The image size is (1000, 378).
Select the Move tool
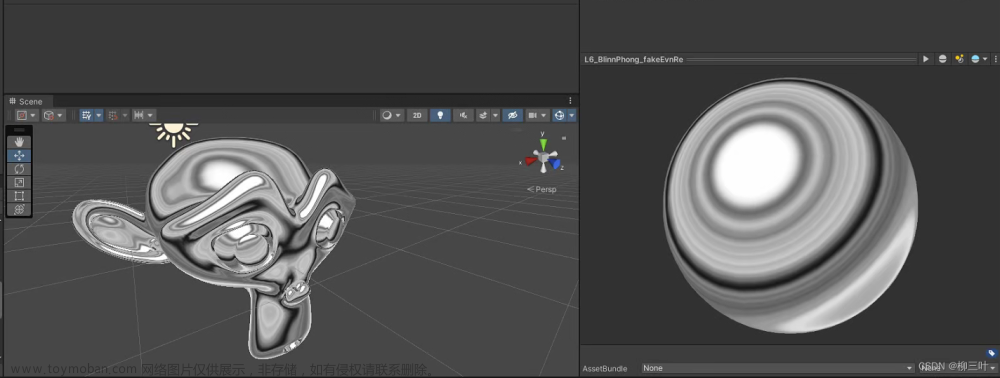pos(19,156)
